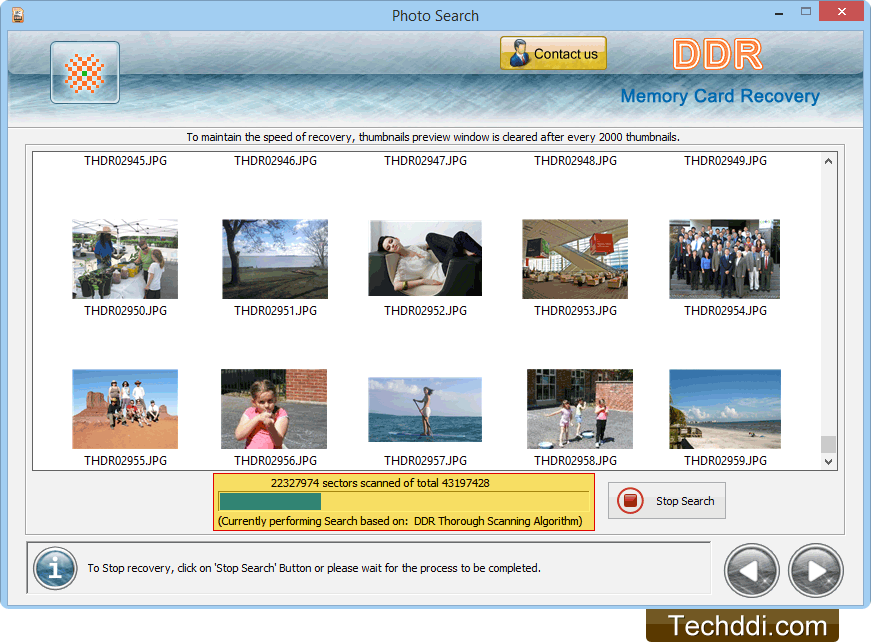Click the Contact us person icon

tap(518, 52)
